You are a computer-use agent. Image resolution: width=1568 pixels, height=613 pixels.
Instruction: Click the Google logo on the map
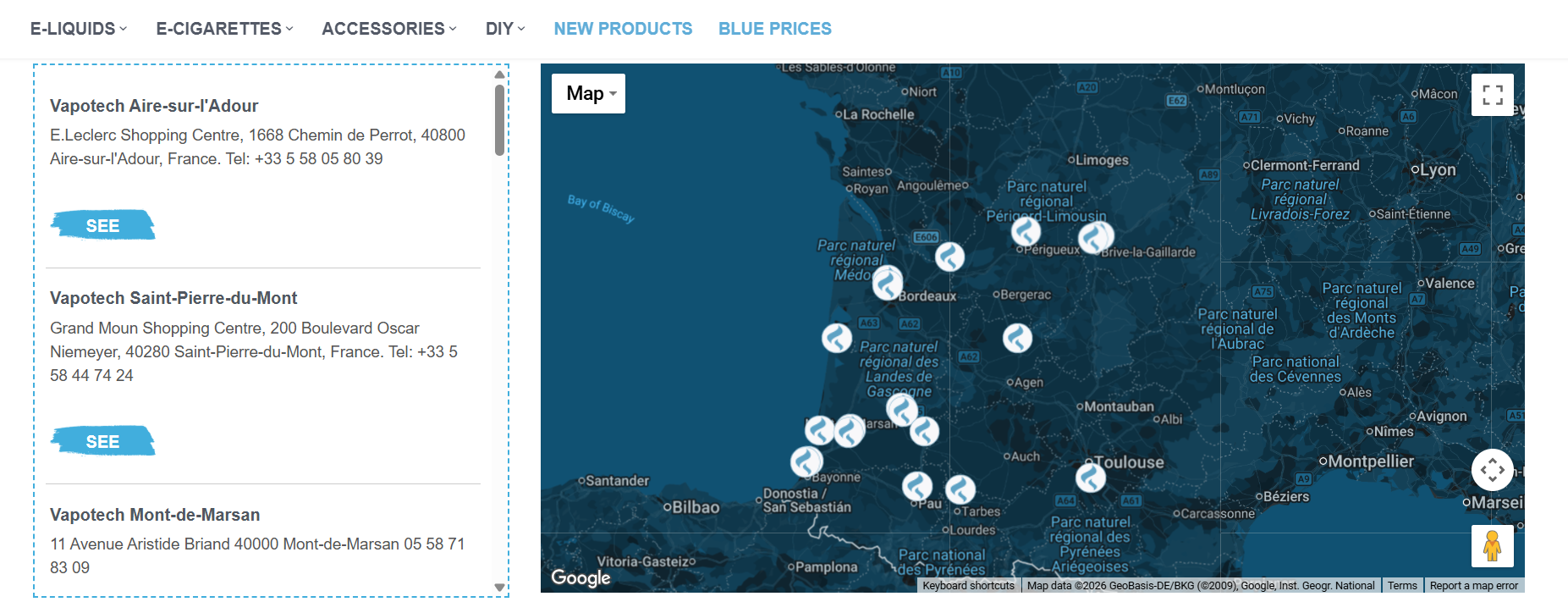(580, 577)
